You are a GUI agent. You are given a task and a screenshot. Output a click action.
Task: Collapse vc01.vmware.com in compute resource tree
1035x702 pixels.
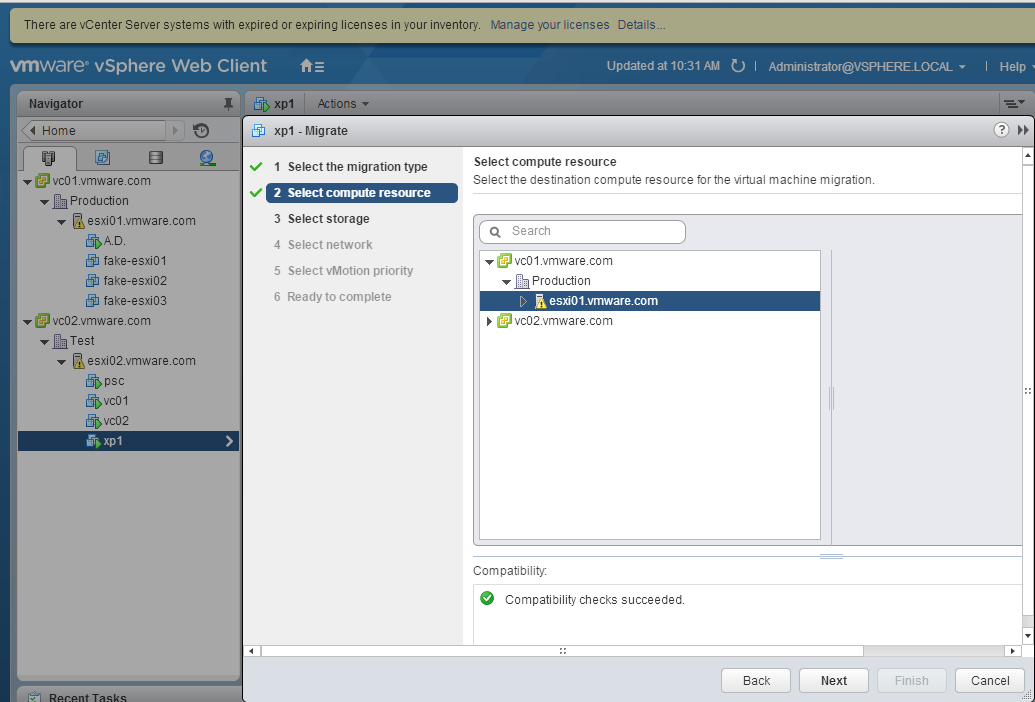point(489,261)
